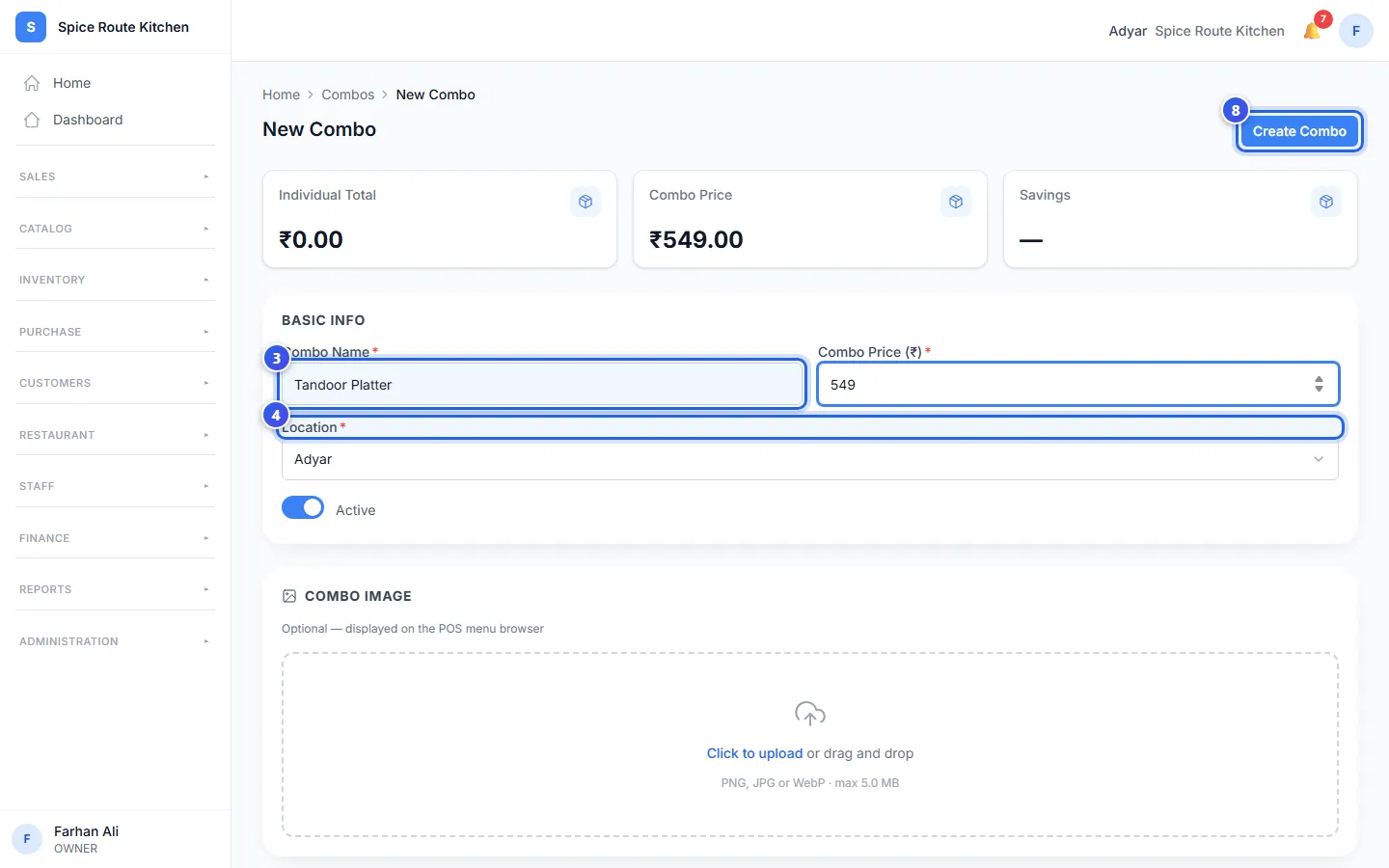The width and height of the screenshot is (1389, 868).
Task: Click the Combo Price card cube icon
Action: tap(956, 202)
